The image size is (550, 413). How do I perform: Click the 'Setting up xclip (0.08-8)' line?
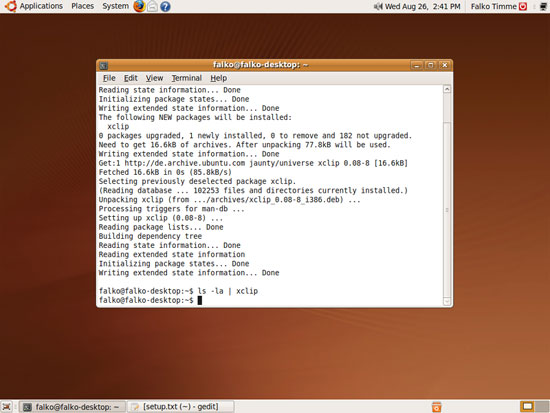click(160, 218)
